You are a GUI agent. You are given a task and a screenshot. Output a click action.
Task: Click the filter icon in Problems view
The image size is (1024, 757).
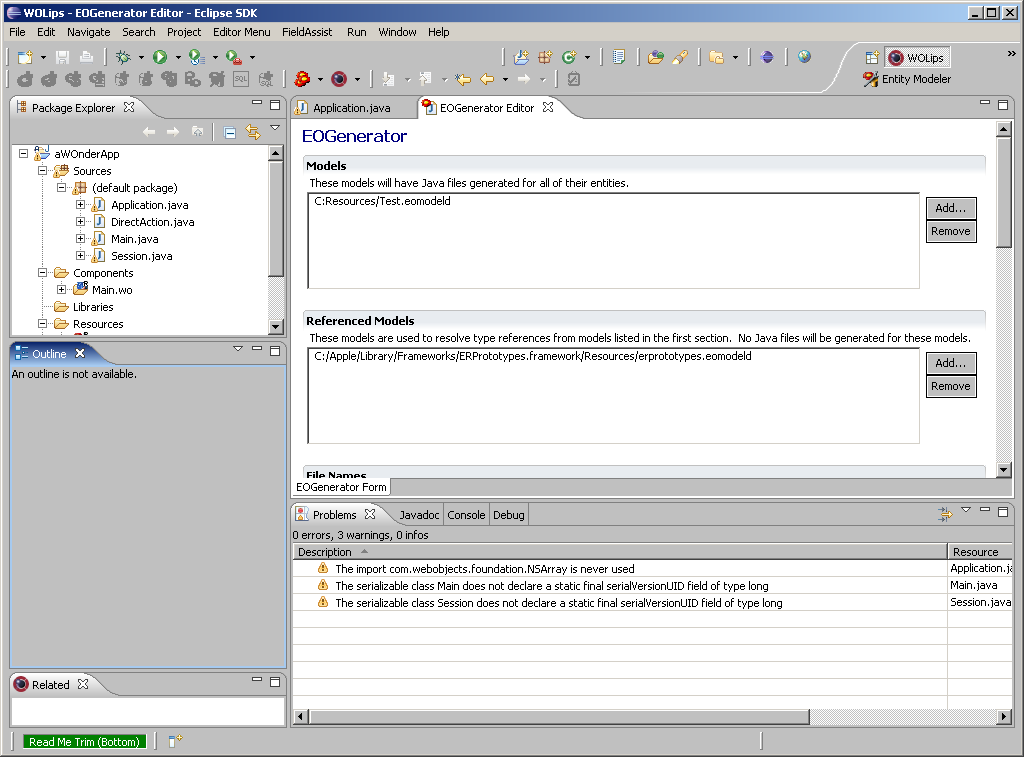(945, 514)
